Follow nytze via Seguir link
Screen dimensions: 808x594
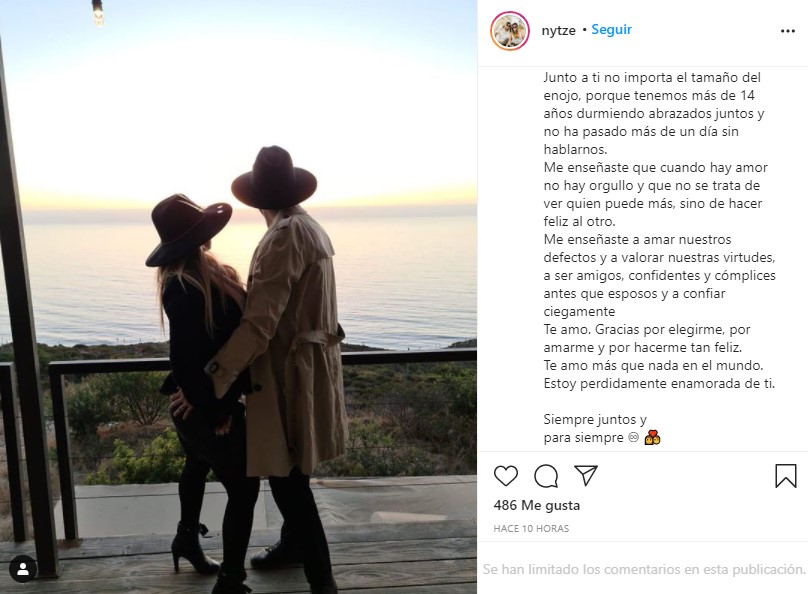611,30
